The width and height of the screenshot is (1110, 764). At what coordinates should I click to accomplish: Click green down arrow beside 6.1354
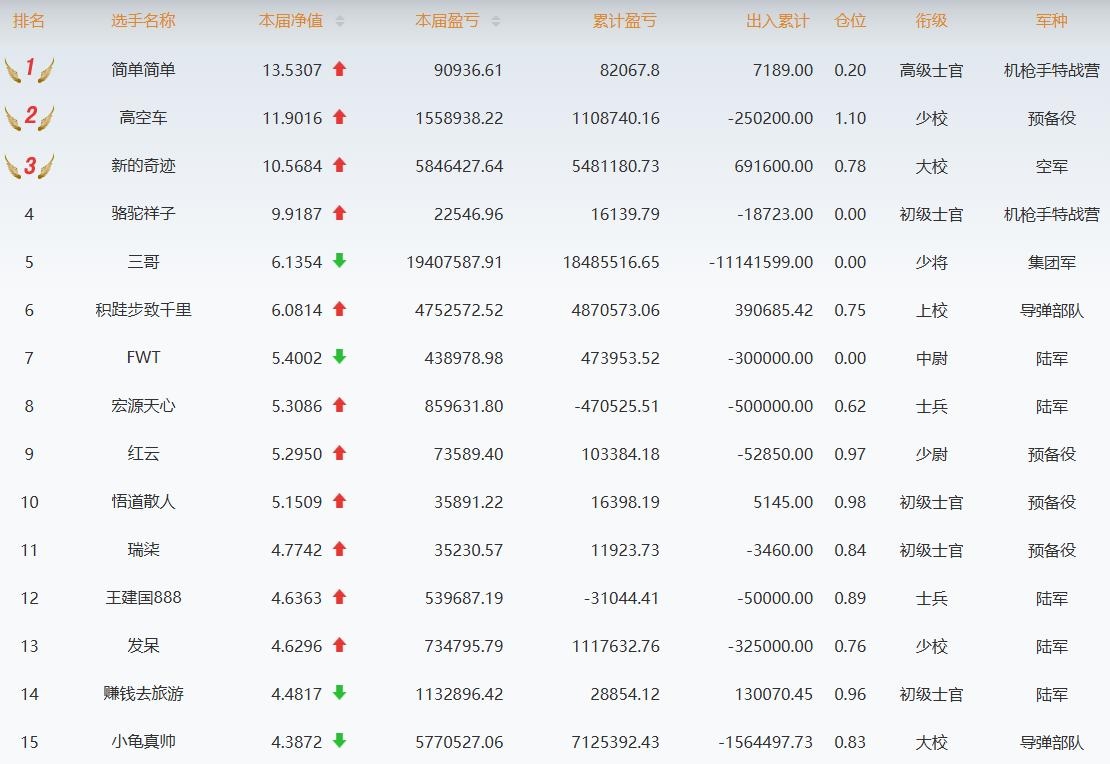(340, 261)
